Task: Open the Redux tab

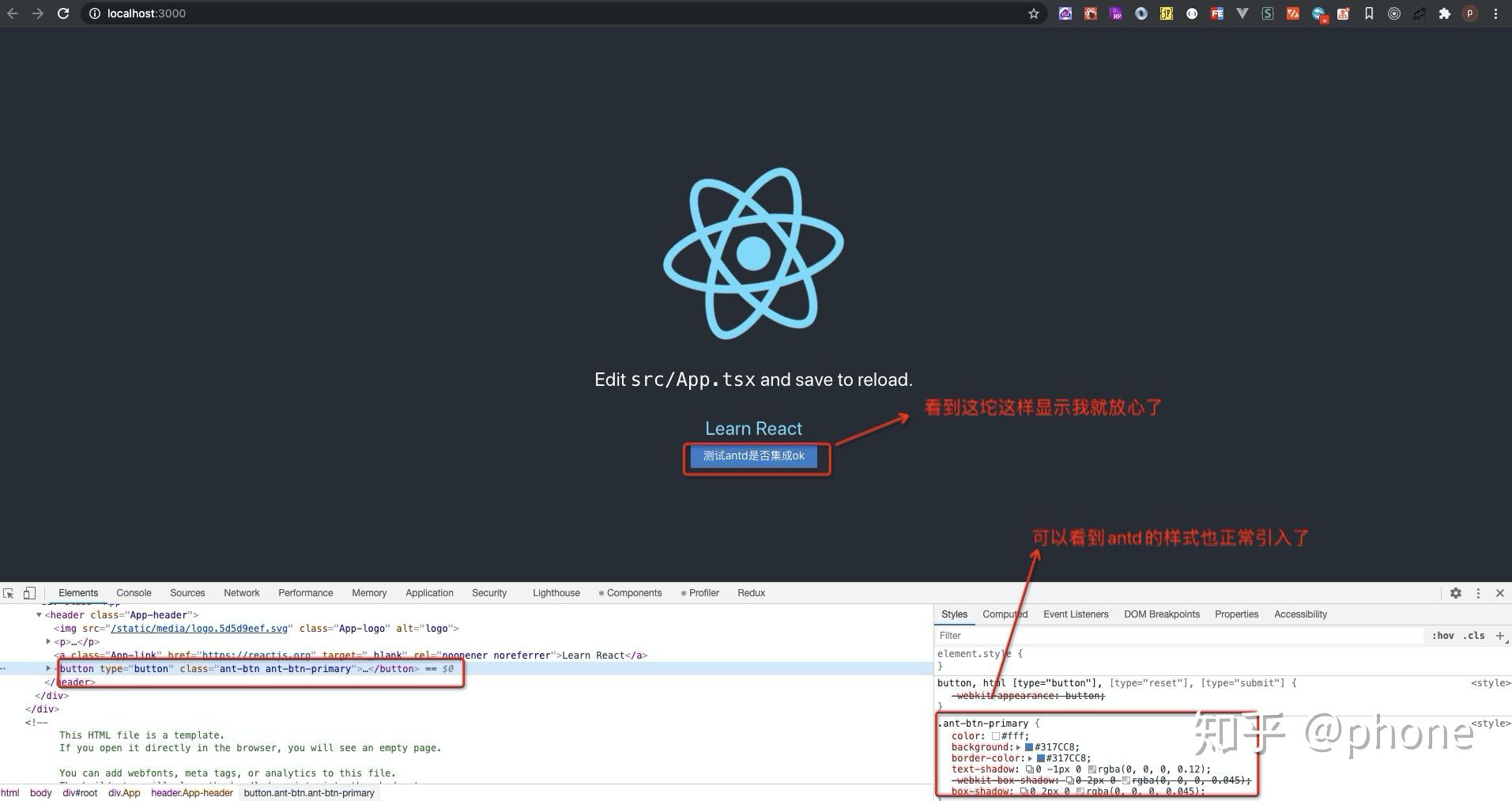Action: [752, 593]
